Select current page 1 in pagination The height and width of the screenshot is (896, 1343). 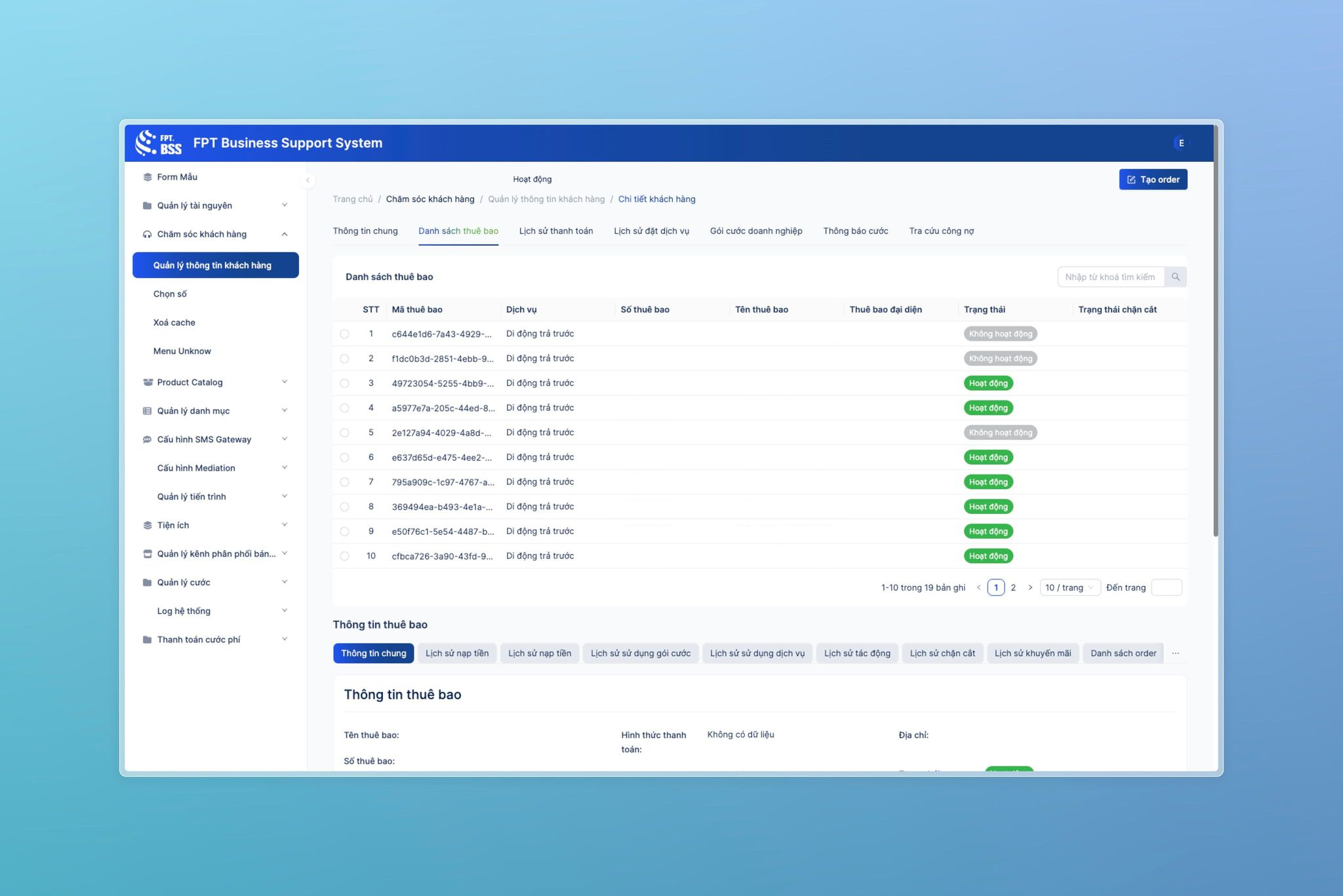coord(995,588)
